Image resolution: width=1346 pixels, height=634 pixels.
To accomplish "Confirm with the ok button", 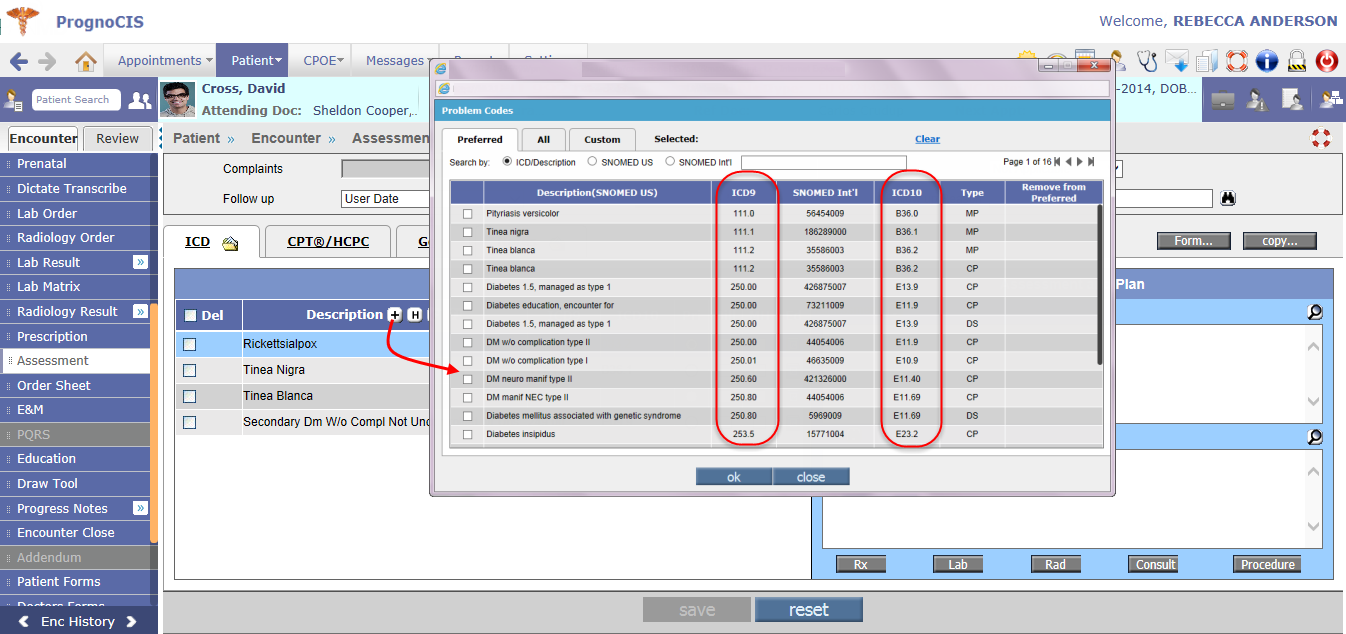I will click(x=734, y=477).
